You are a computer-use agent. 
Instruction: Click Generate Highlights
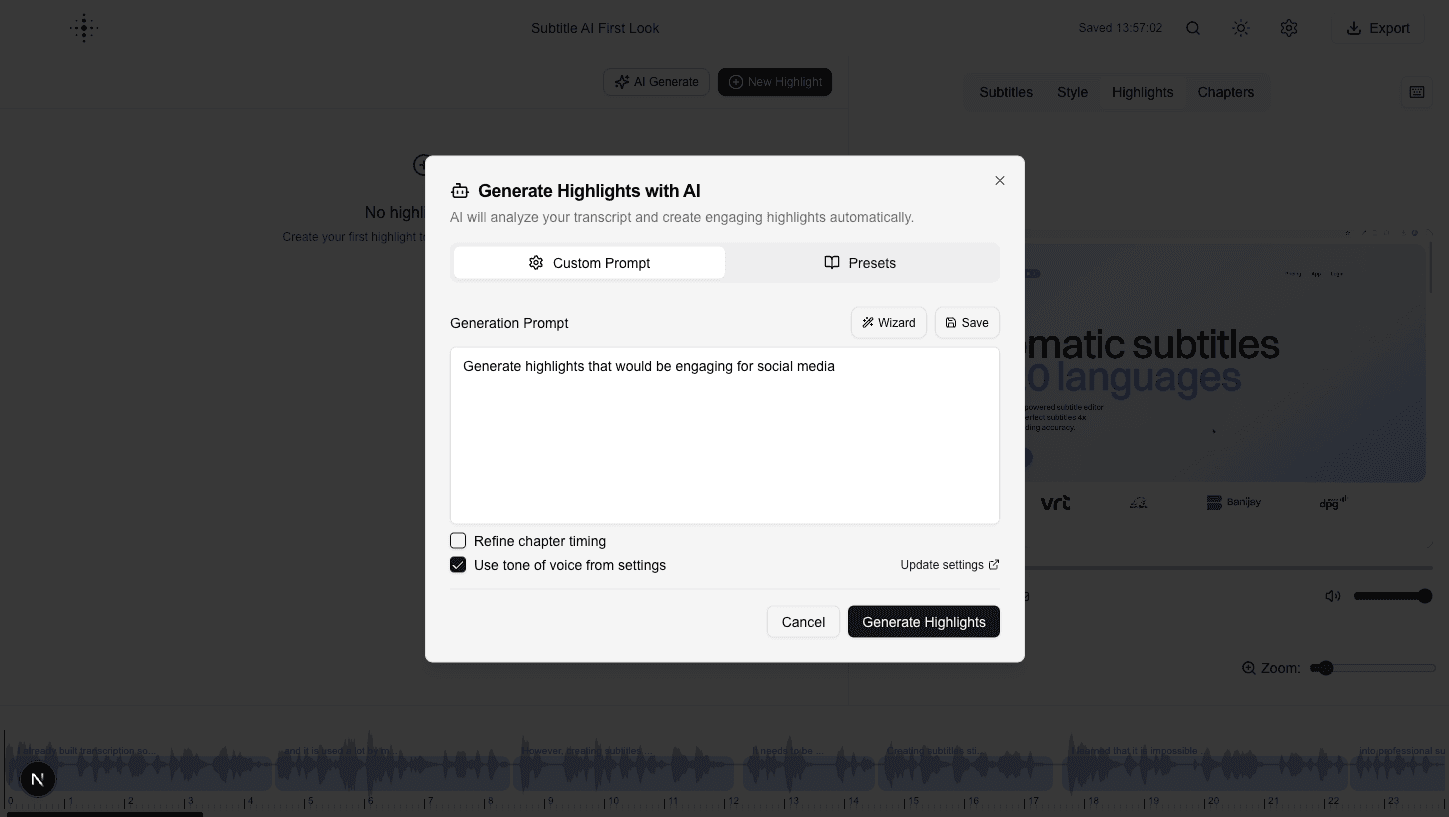pos(923,621)
